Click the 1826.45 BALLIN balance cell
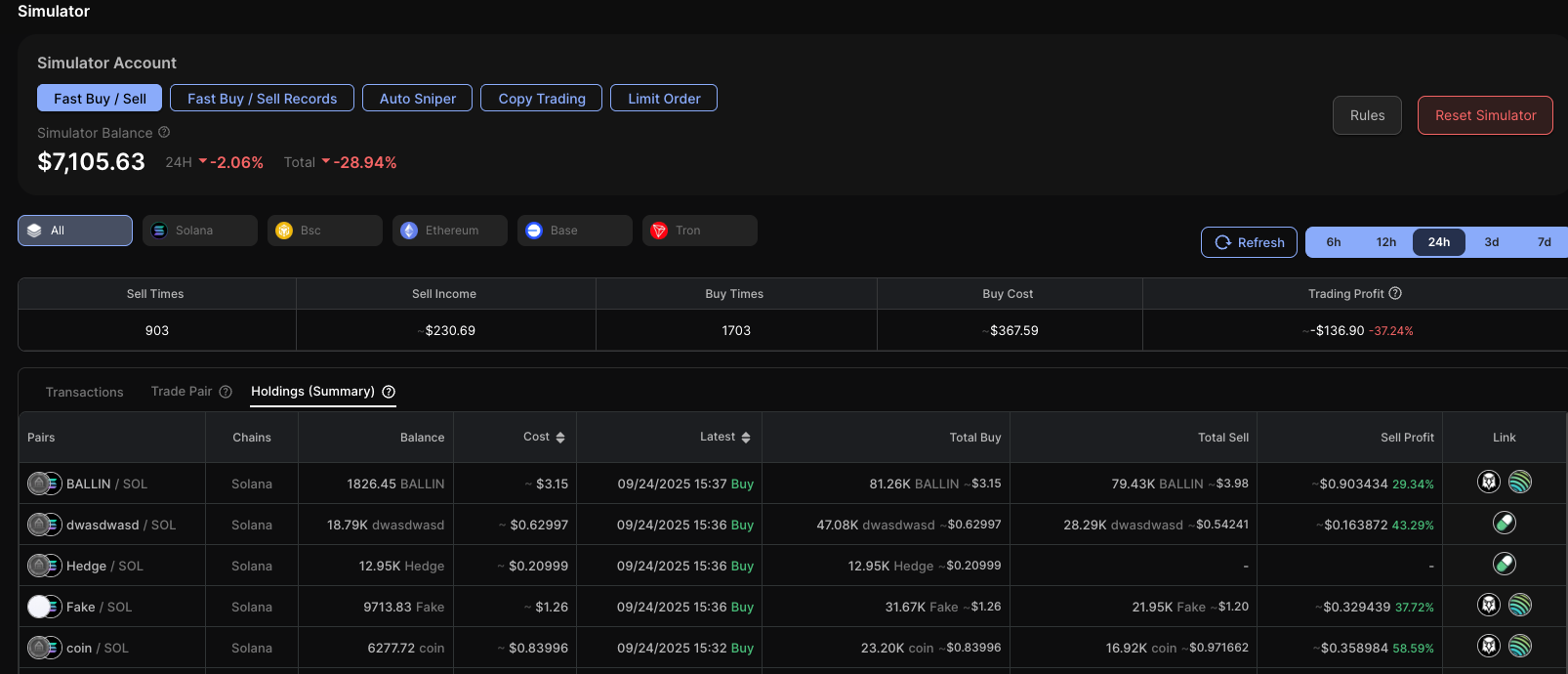 395,484
